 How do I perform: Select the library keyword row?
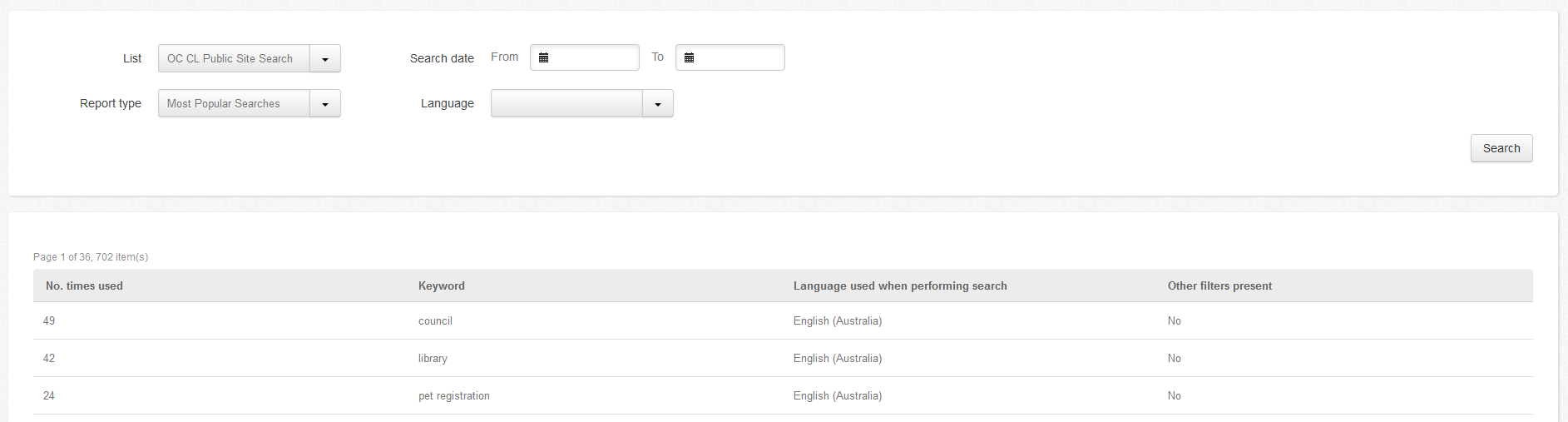[x=433, y=358]
